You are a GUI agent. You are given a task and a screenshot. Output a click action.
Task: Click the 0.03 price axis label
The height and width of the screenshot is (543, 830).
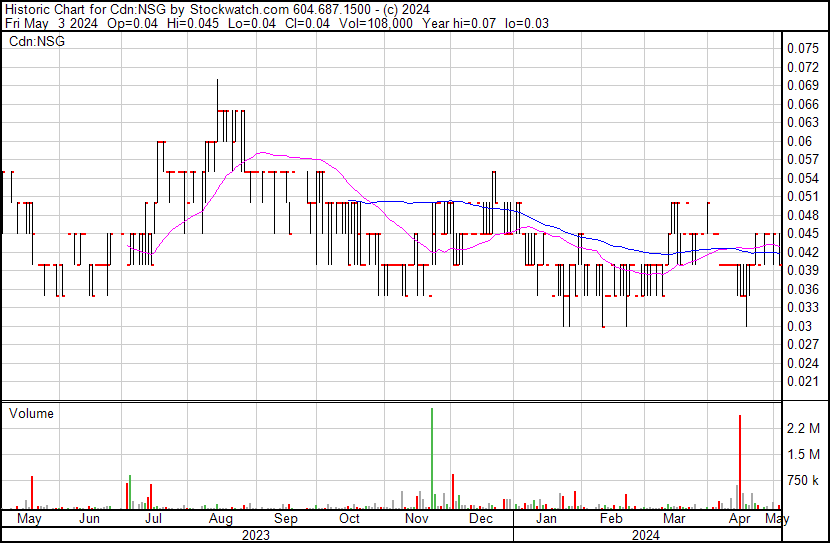[799, 326]
